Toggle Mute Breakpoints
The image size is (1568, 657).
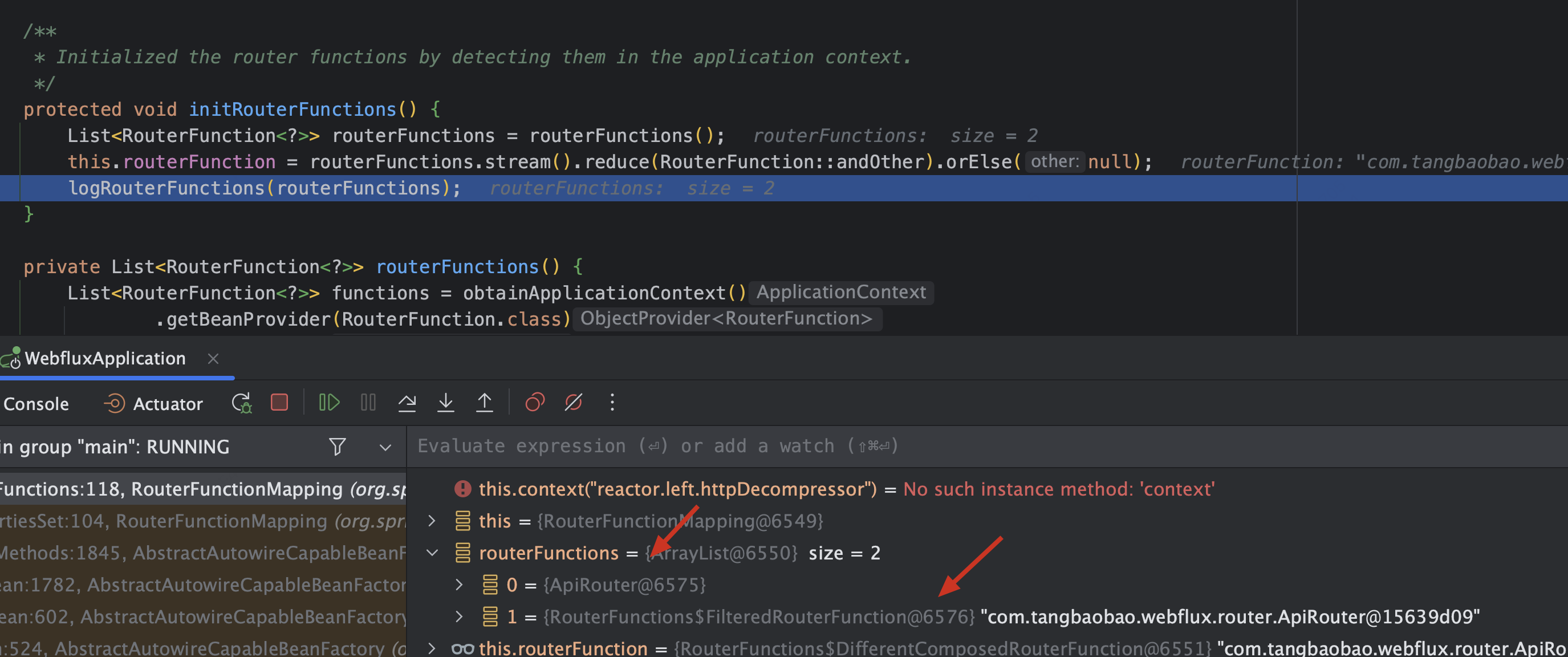(x=574, y=403)
